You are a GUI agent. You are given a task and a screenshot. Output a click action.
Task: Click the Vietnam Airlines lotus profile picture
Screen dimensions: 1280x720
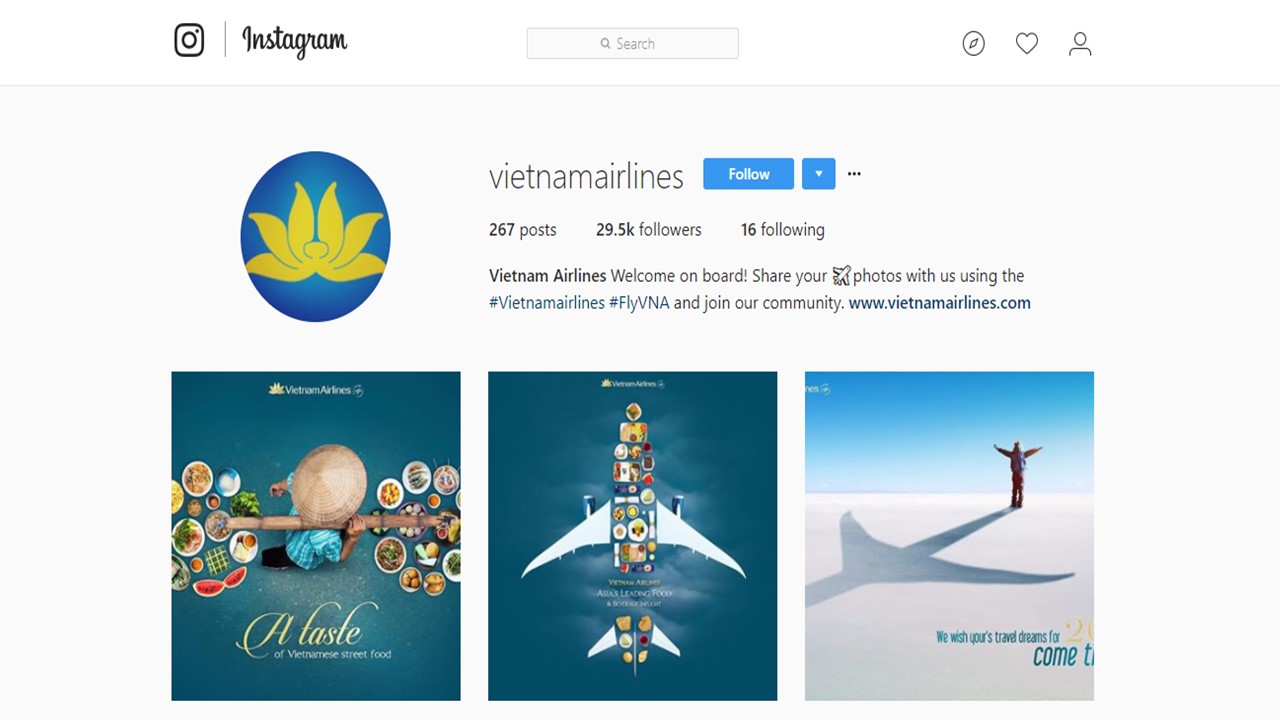[315, 236]
